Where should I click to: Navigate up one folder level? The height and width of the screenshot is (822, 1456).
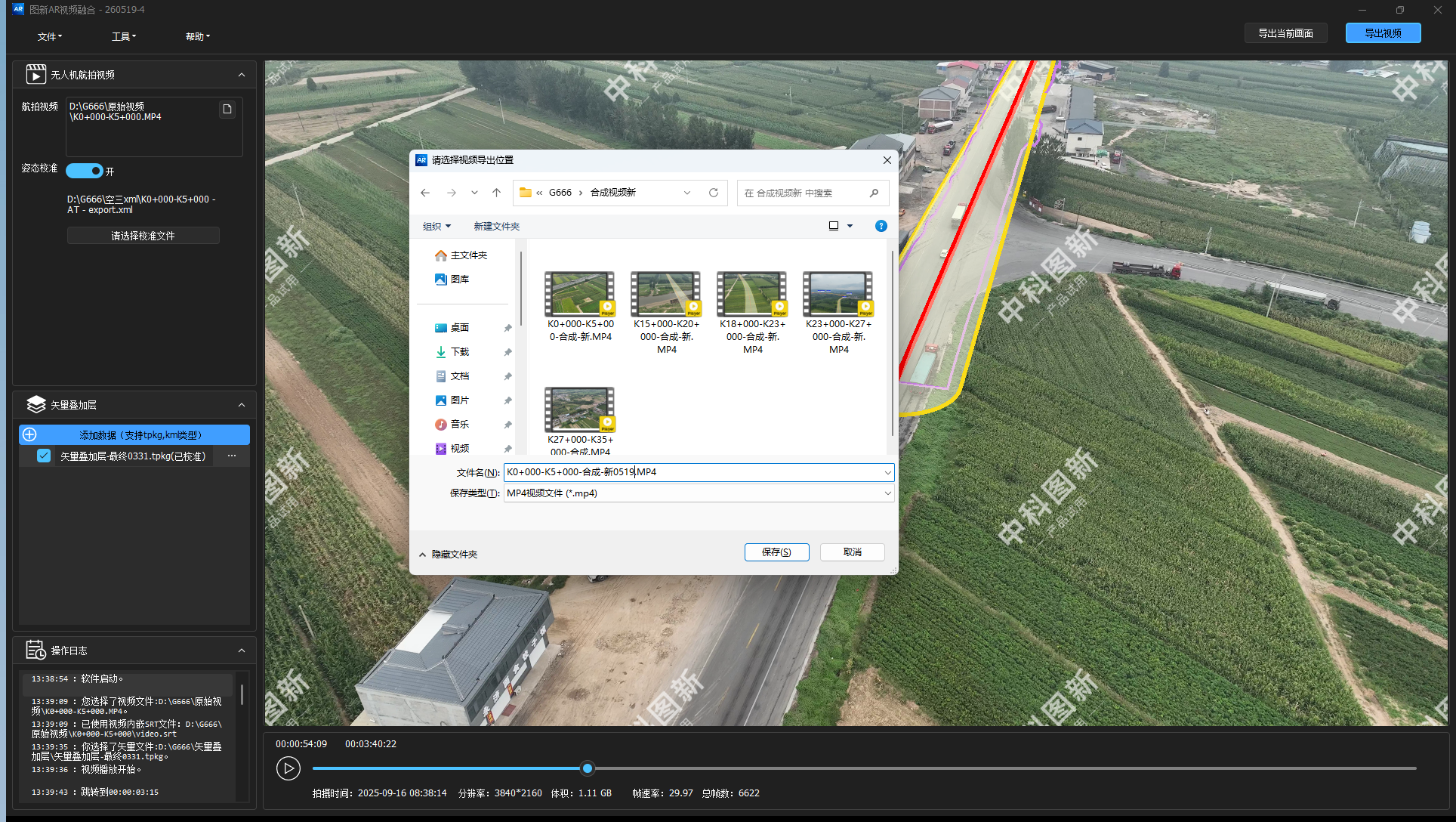point(496,193)
